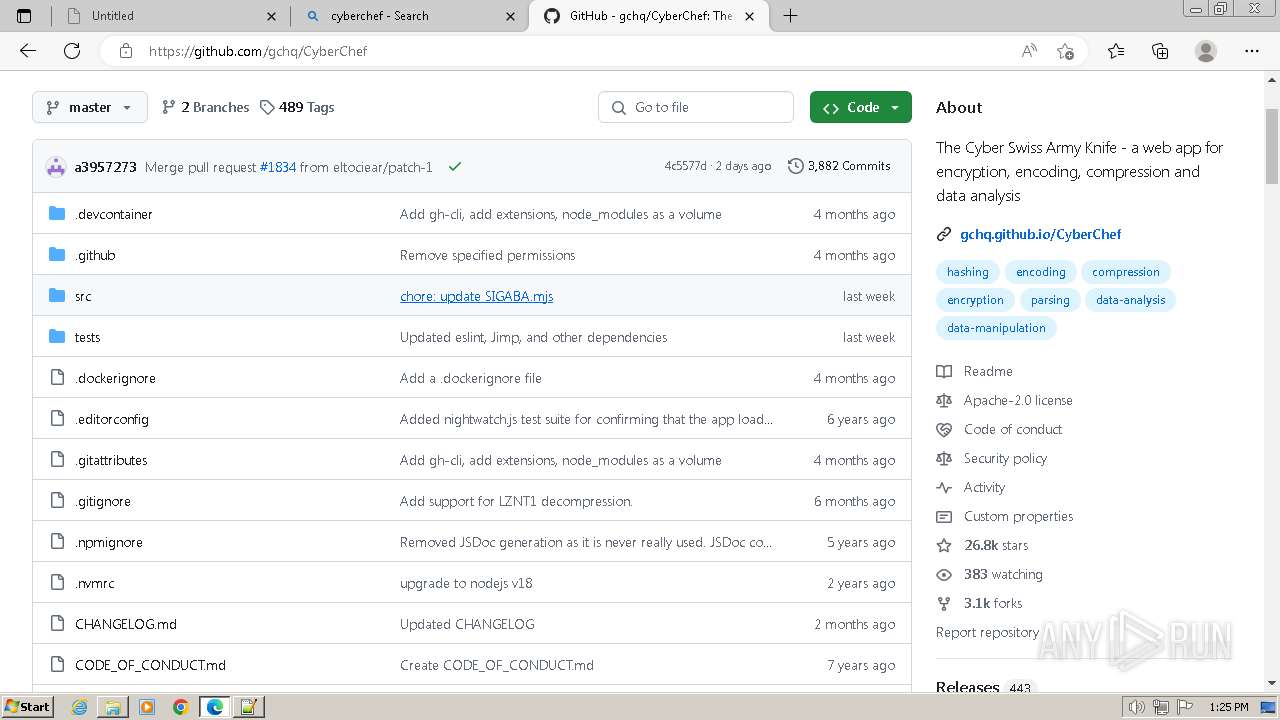Click the data-manipulation topic tag
The image size is (1280, 720).
pyautogui.click(x=996, y=328)
